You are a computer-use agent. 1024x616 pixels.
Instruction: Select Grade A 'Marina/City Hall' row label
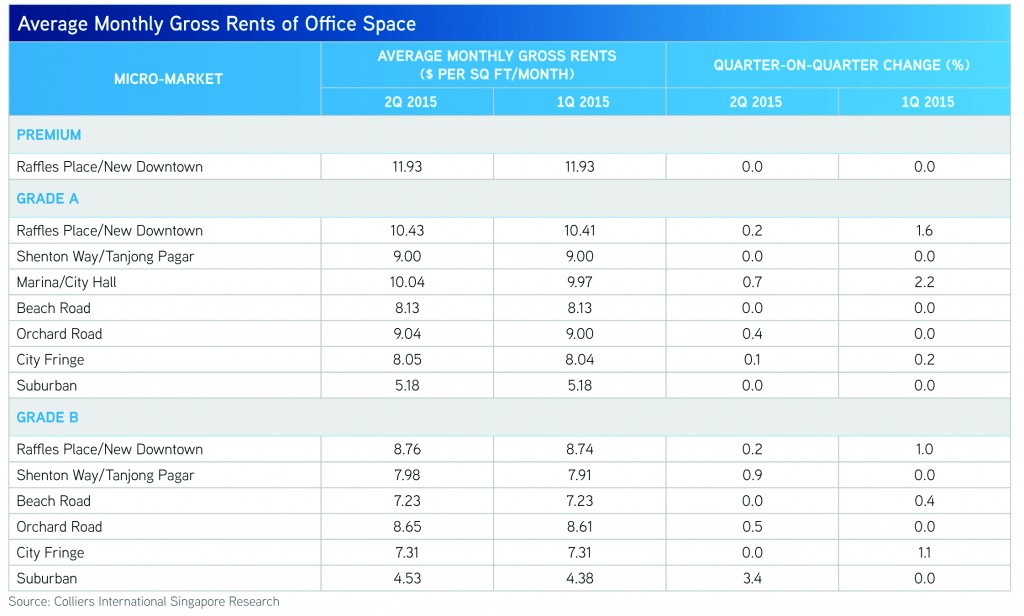67,282
